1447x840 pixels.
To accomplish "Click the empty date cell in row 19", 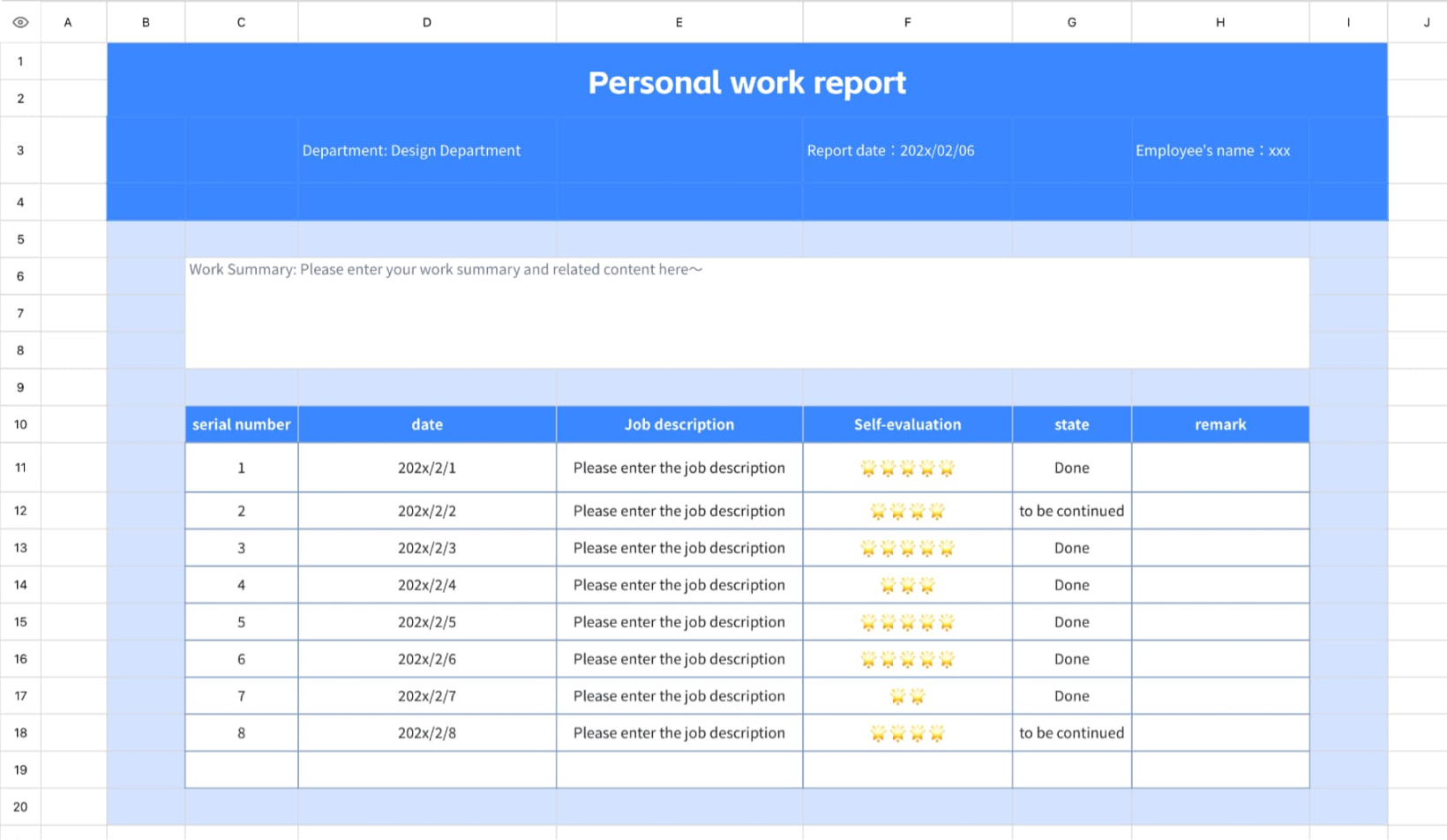I will pyautogui.click(x=427, y=769).
